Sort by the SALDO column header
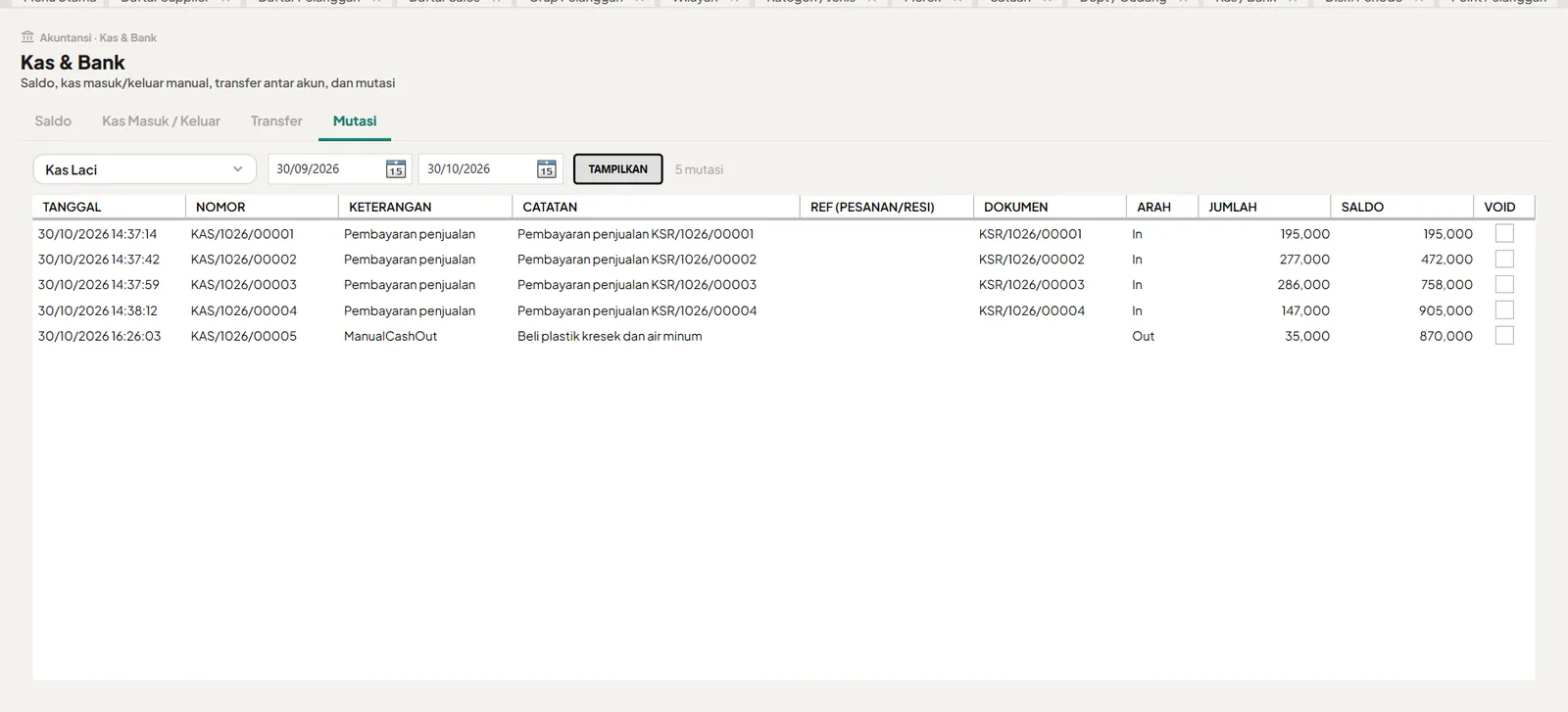Viewport: 1568px width, 712px height. tap(1401, 207)
